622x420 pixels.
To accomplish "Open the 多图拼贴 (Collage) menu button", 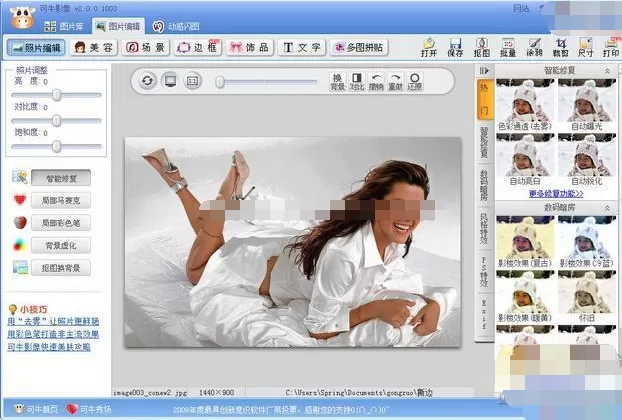I will click(x=359, y=48).
